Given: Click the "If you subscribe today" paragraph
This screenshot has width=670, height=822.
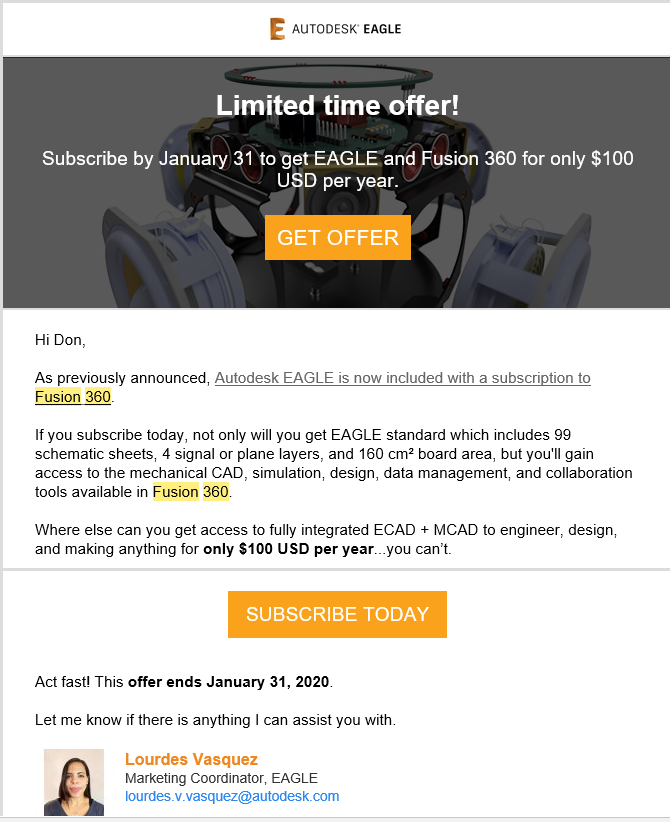Looking at the screenshot, I should point(334,463).
